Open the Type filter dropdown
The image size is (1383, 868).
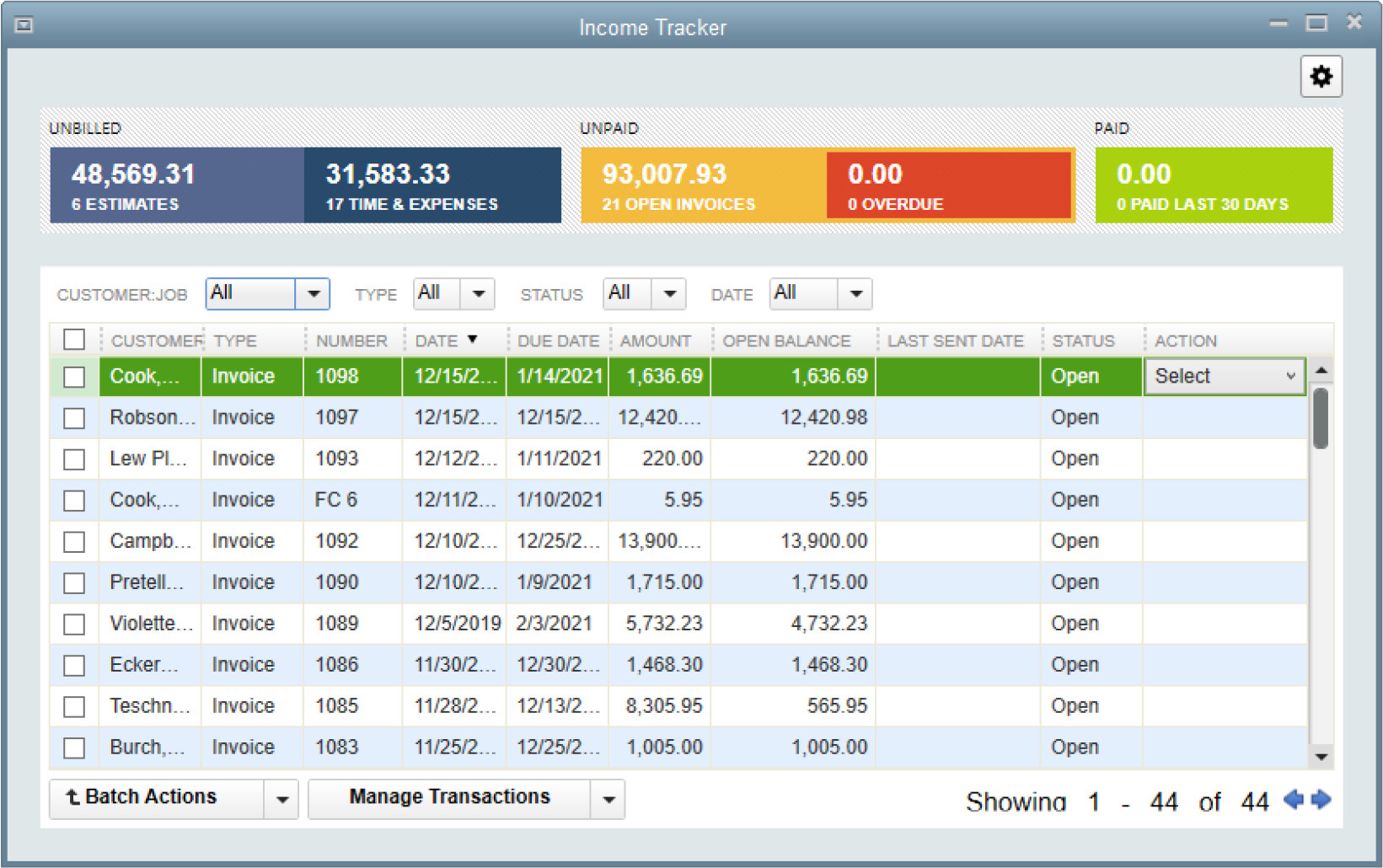pyautogui.click(x=478, y=294)
